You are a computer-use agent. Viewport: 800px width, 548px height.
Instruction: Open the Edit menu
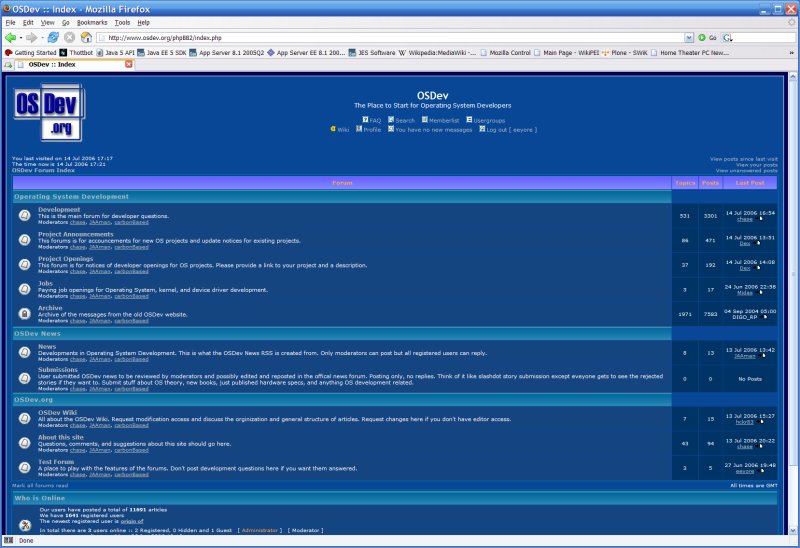tap(28, 22)
